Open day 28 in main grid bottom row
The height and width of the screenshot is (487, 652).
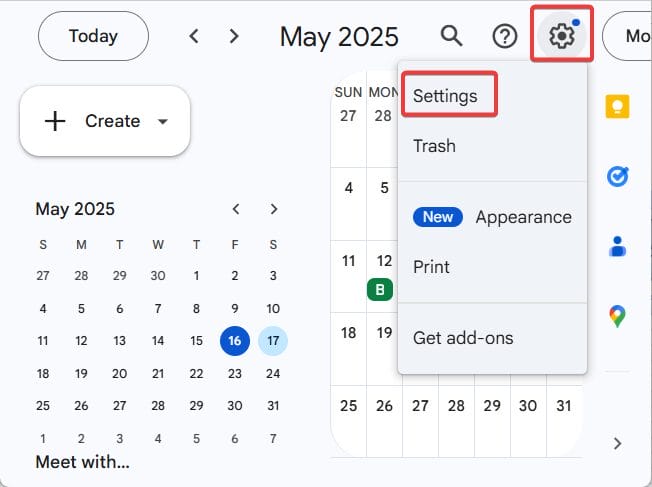(456, 406)
